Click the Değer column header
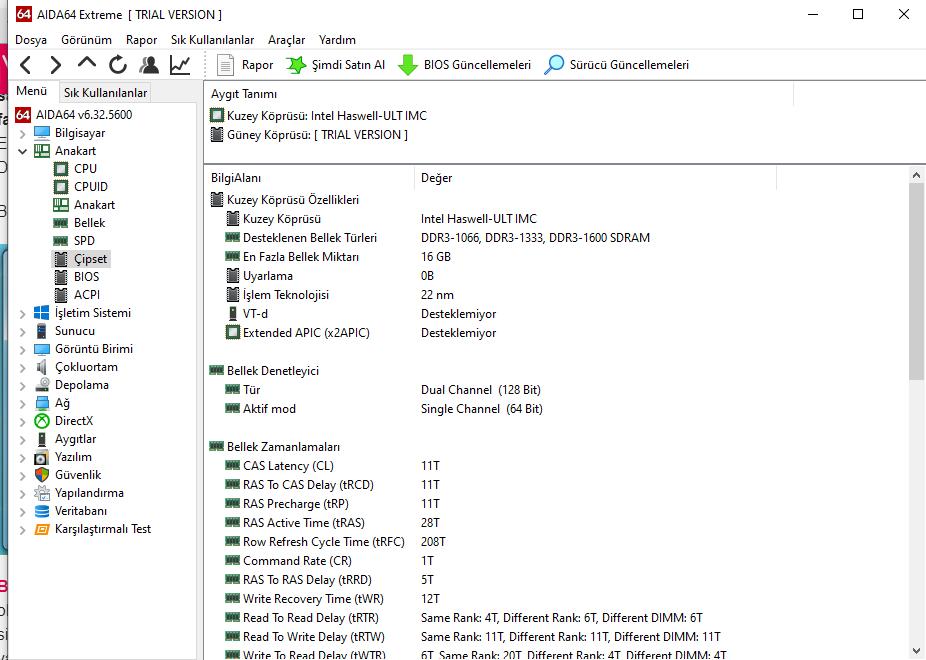 tap(437, 178)
